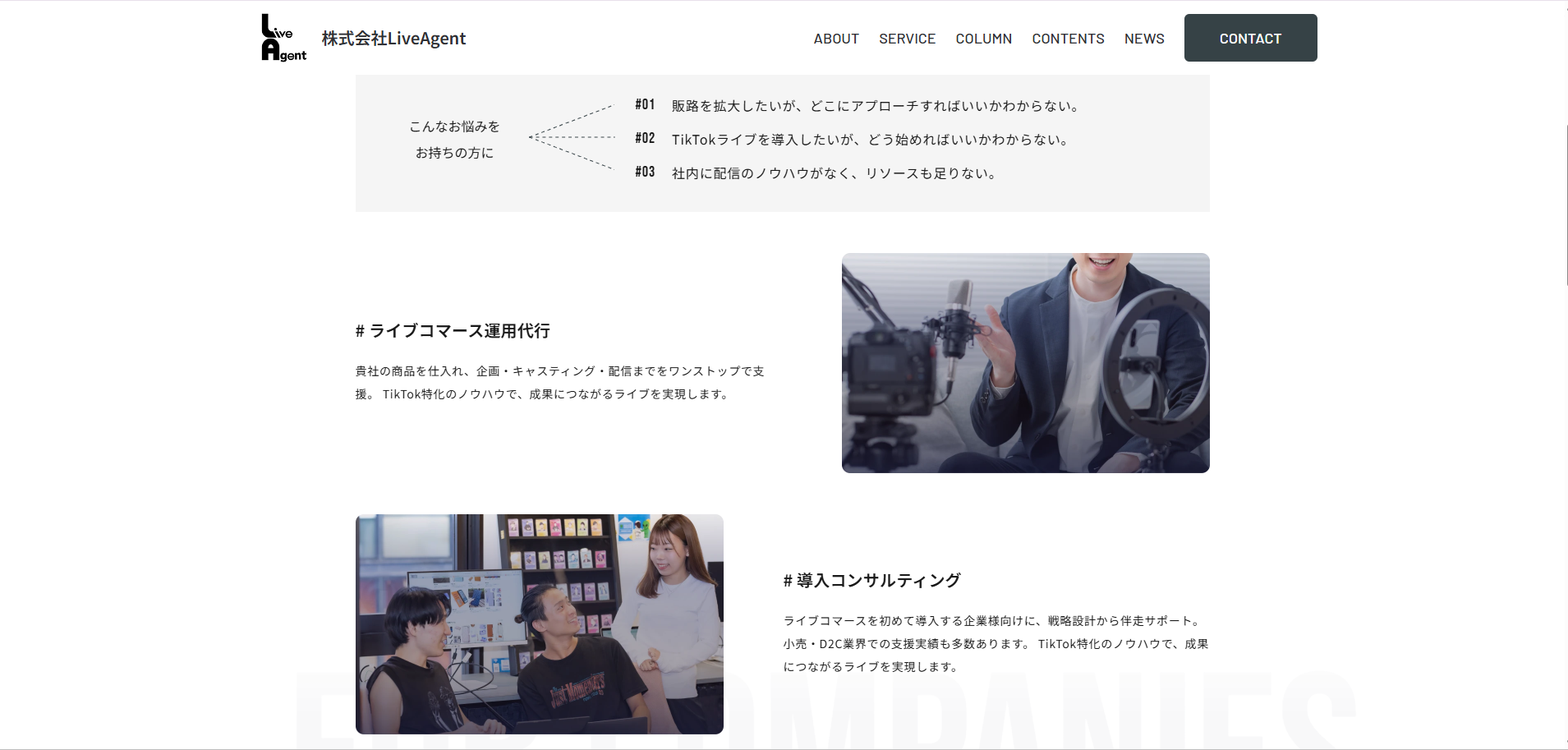Open the SERVICE page
1568x750 pixels.
907,38
